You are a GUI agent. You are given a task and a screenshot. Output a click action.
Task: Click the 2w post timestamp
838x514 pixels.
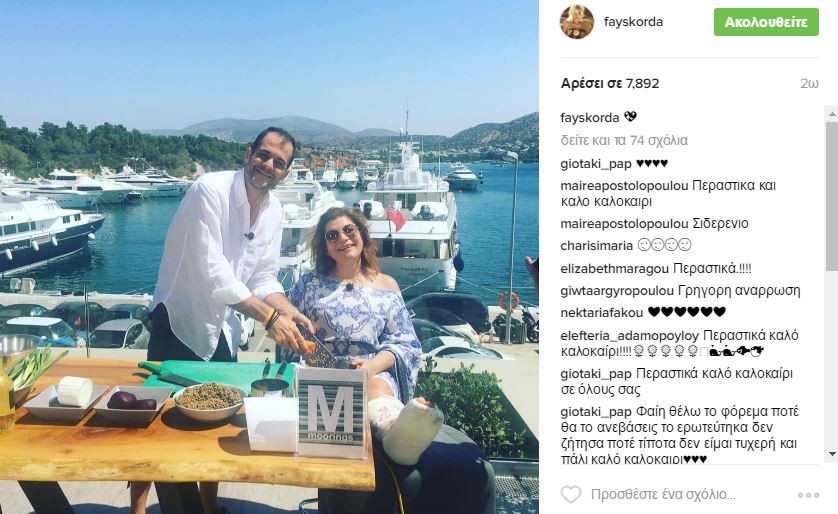coord(809,83)
